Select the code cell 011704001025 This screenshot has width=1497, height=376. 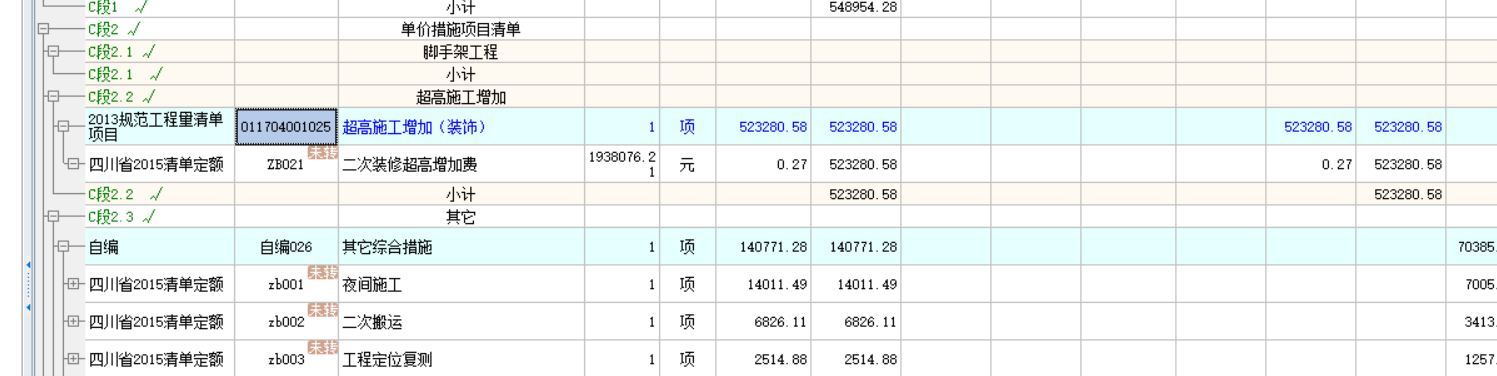(x=286, y=127)
